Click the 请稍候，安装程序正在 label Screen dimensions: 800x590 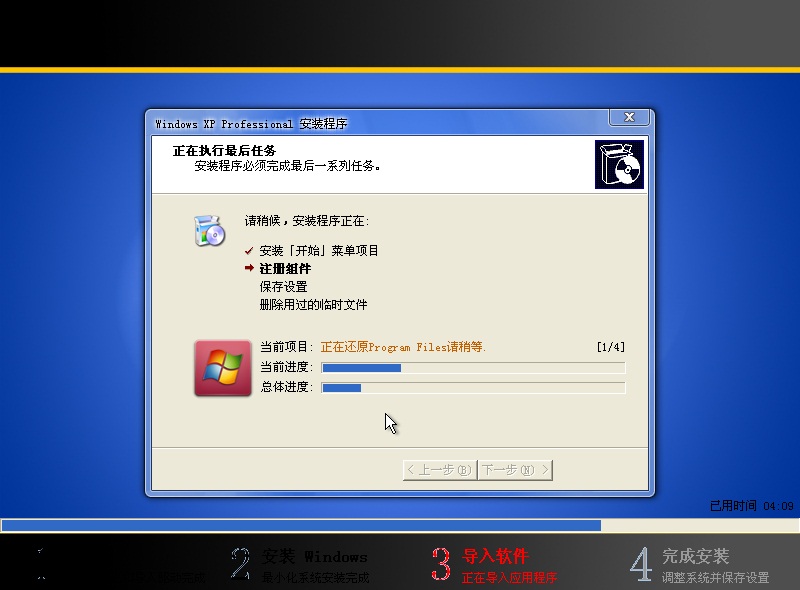[x=307, y=221]
